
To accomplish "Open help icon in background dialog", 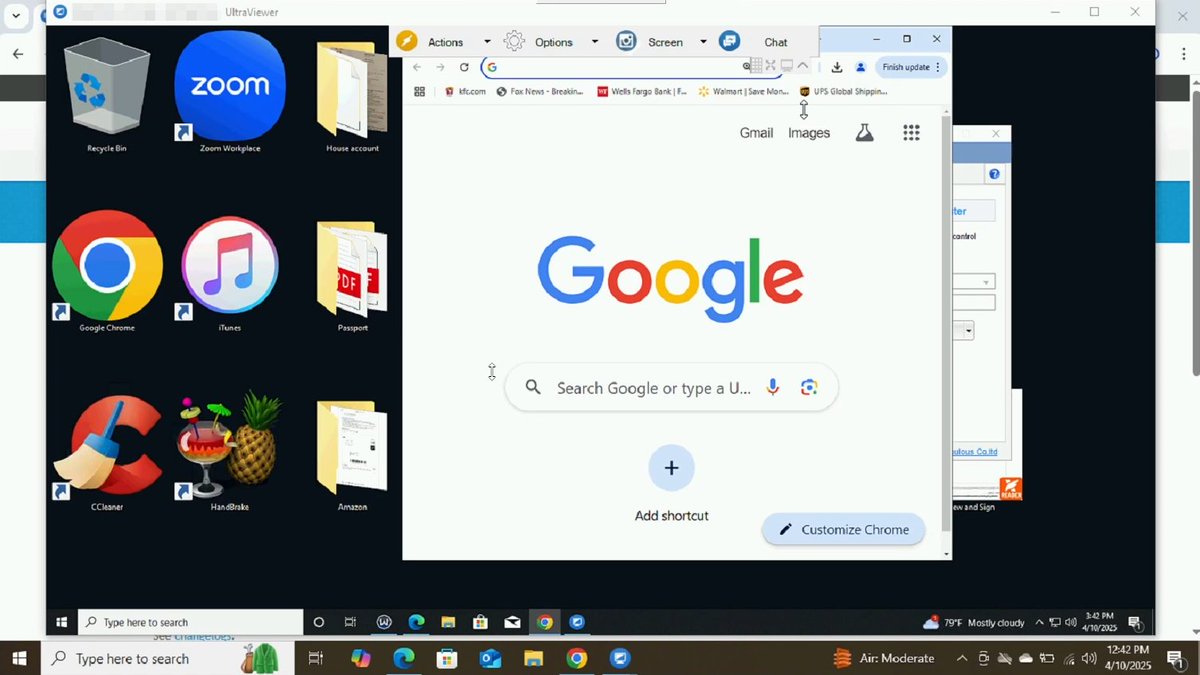I will 994,174.
